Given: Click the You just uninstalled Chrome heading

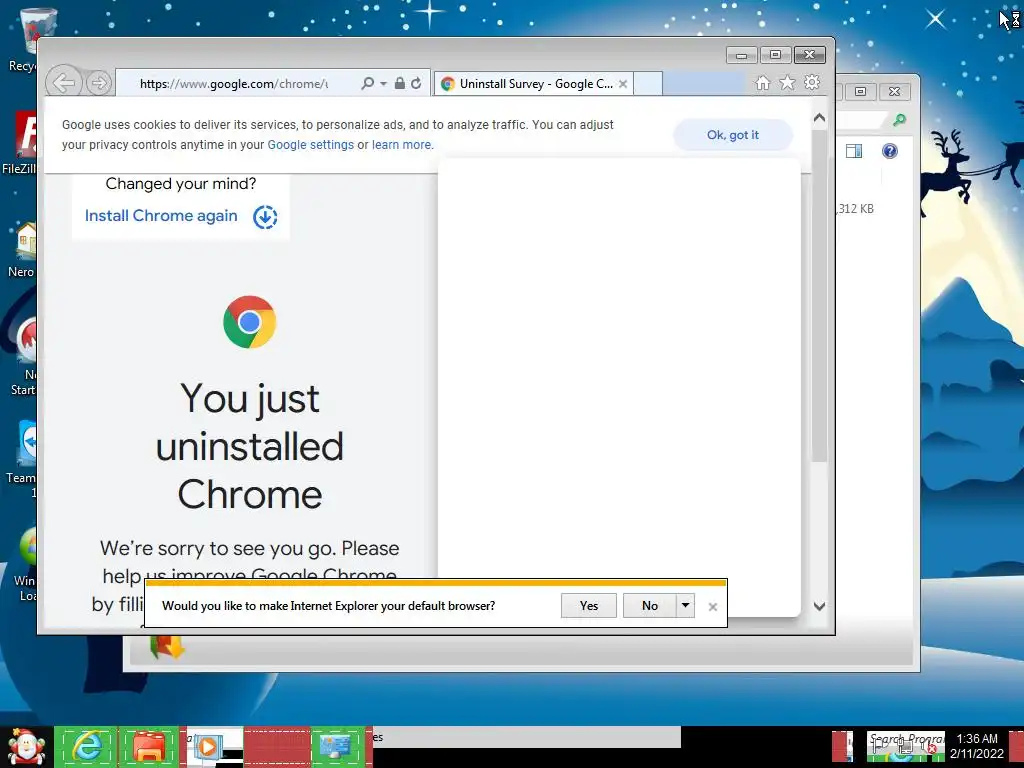Looking at the screenshot, I should coord(249,447).
